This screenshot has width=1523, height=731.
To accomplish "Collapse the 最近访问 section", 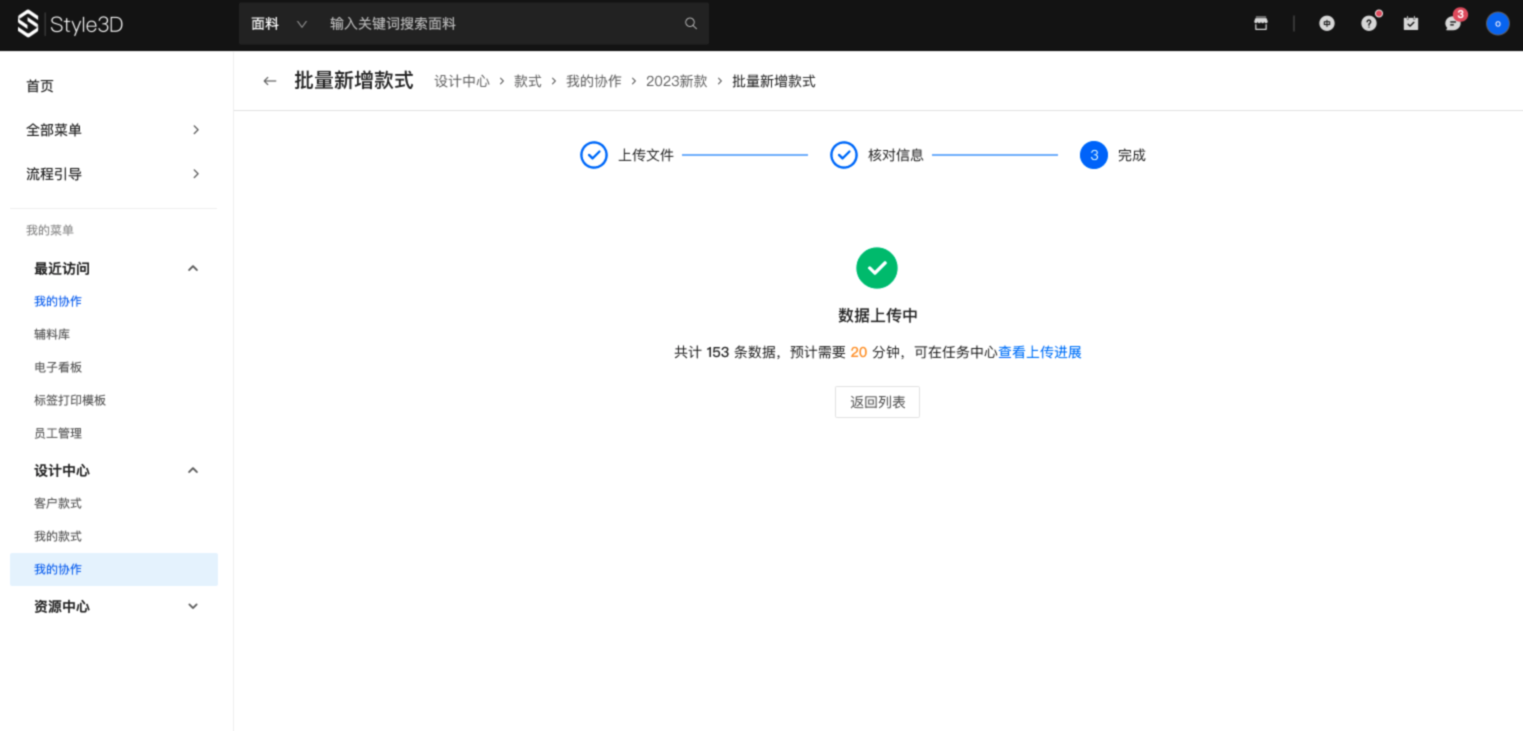I will [193, 268].
